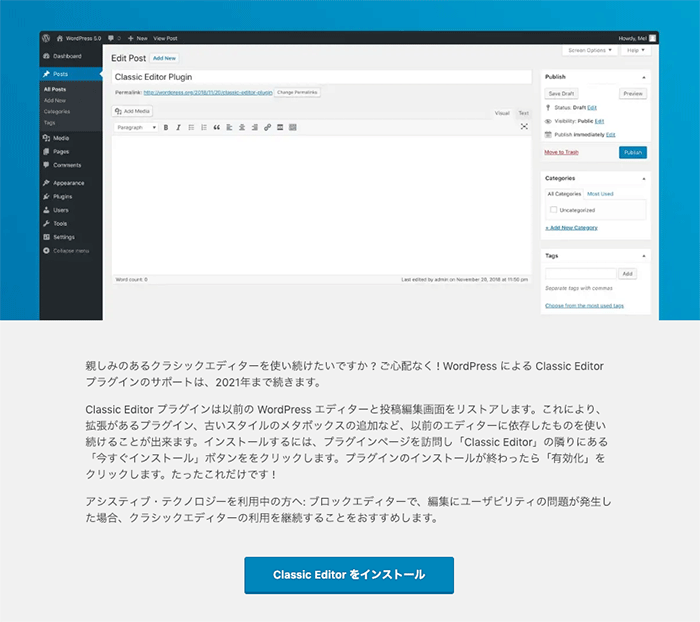This screenshot has width=700, height=622.
Task: Click the Save Draft button
Action: coord(561,94)
